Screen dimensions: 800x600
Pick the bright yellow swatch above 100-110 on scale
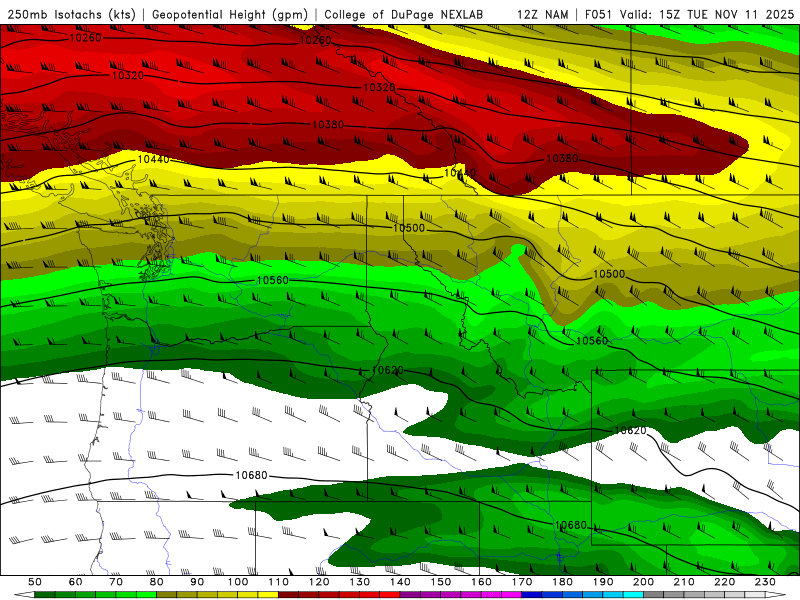click(268, 595)
